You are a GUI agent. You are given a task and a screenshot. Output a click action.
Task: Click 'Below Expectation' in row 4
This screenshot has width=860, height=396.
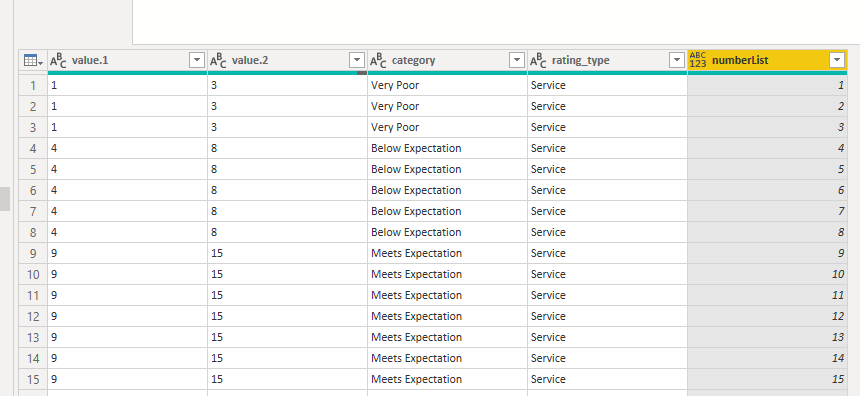pos(416,149)
